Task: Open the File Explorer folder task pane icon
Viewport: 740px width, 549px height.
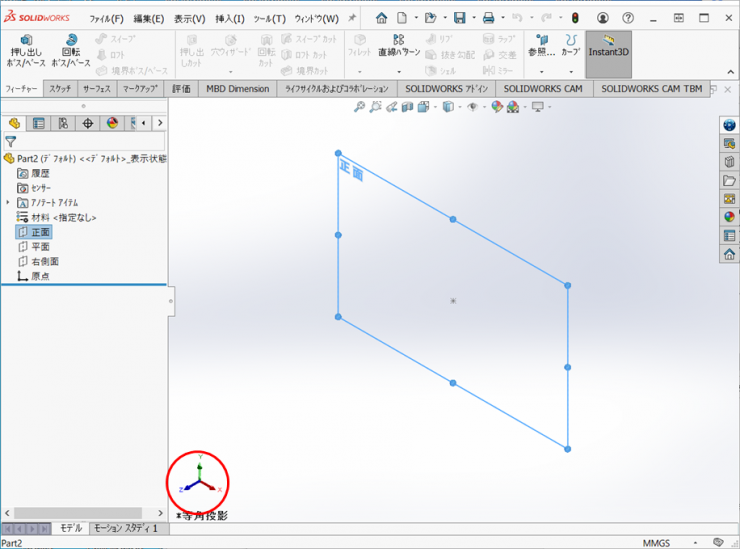Action: 729,180
